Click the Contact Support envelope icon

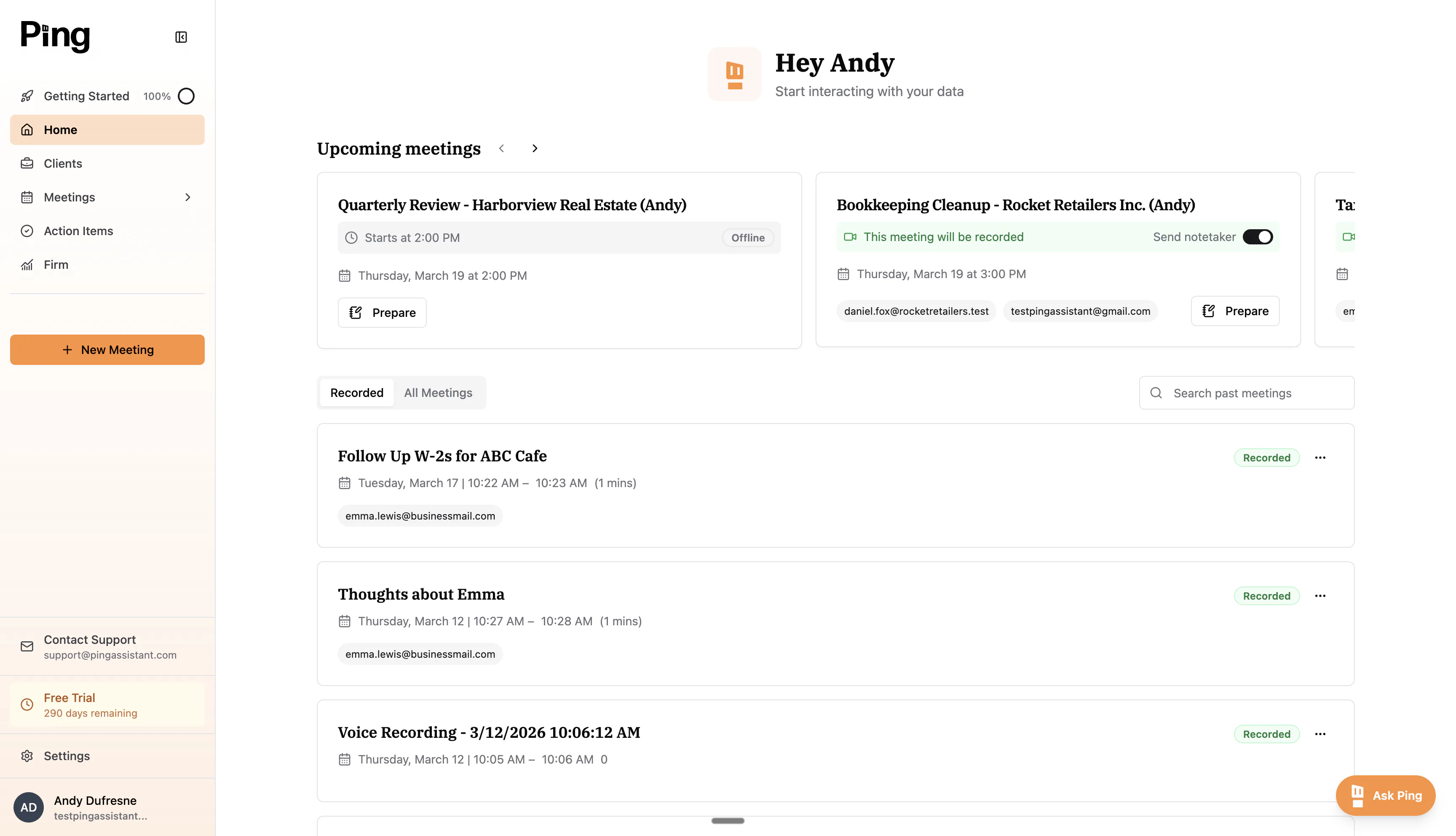point(27,646)
